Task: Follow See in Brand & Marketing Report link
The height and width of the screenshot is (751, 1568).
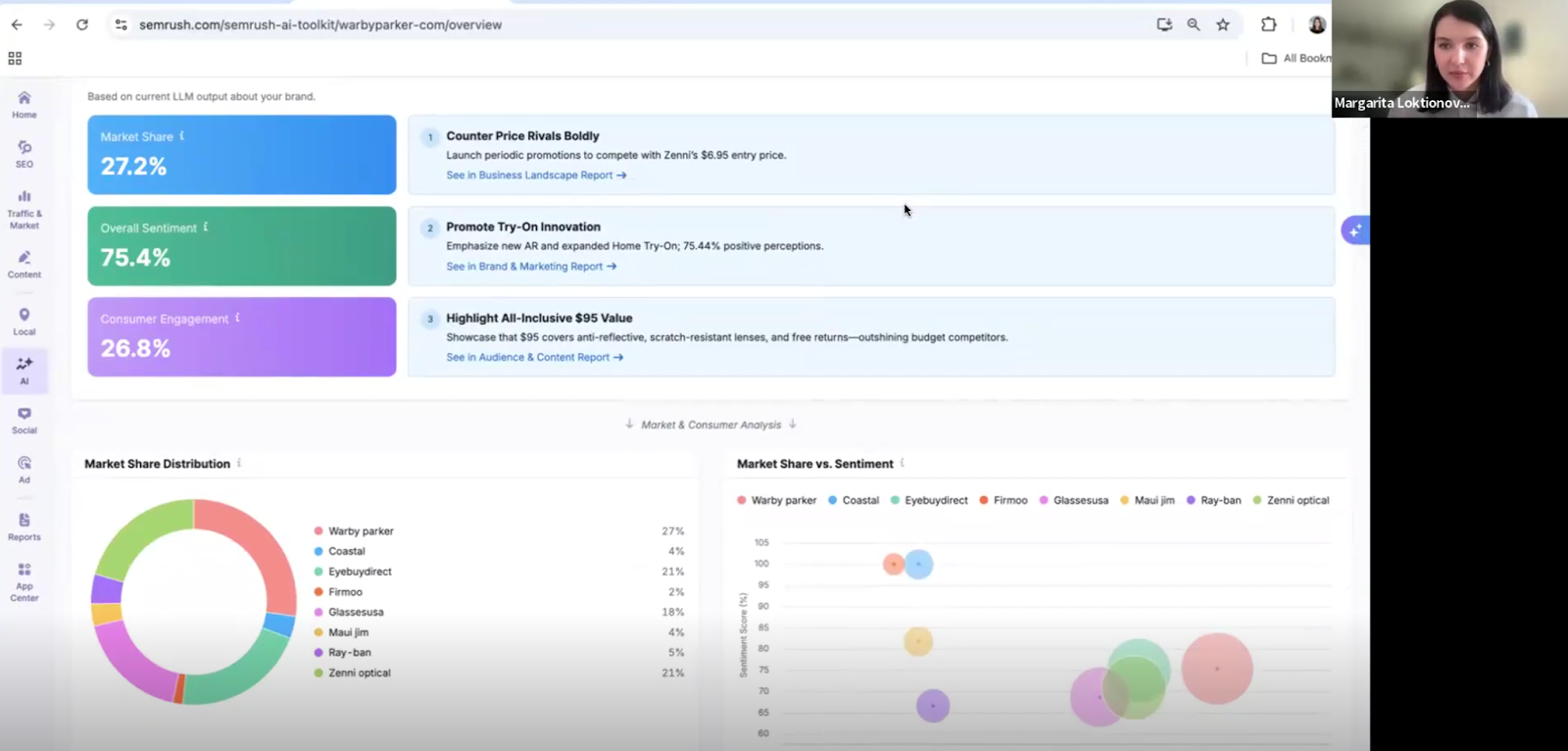Action: coord(531,267)
